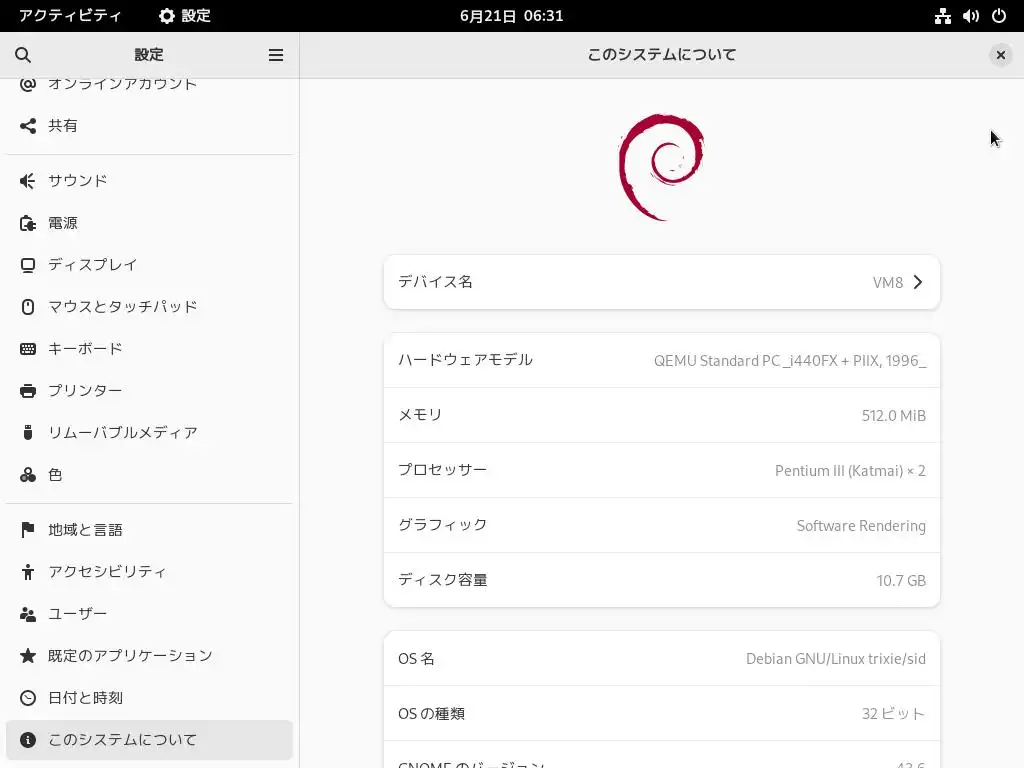The image size is (1024, 768).
Task: Open the デバイス名 row to rename device
Action: (x=662, y=282)
